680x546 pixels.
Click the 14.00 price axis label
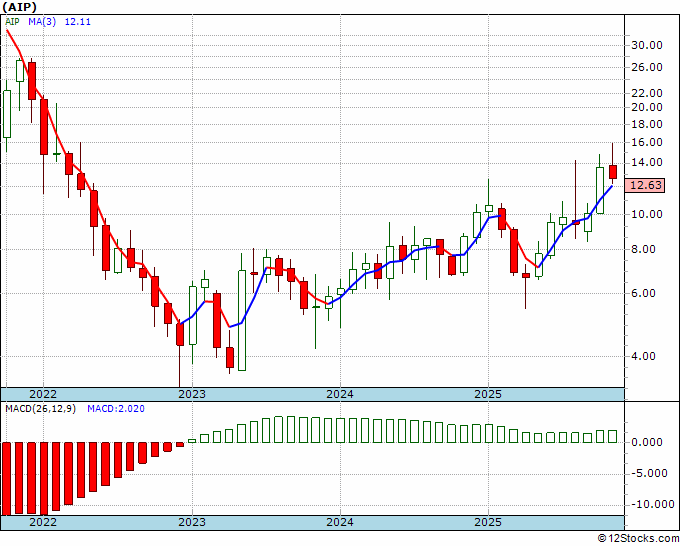646,163
